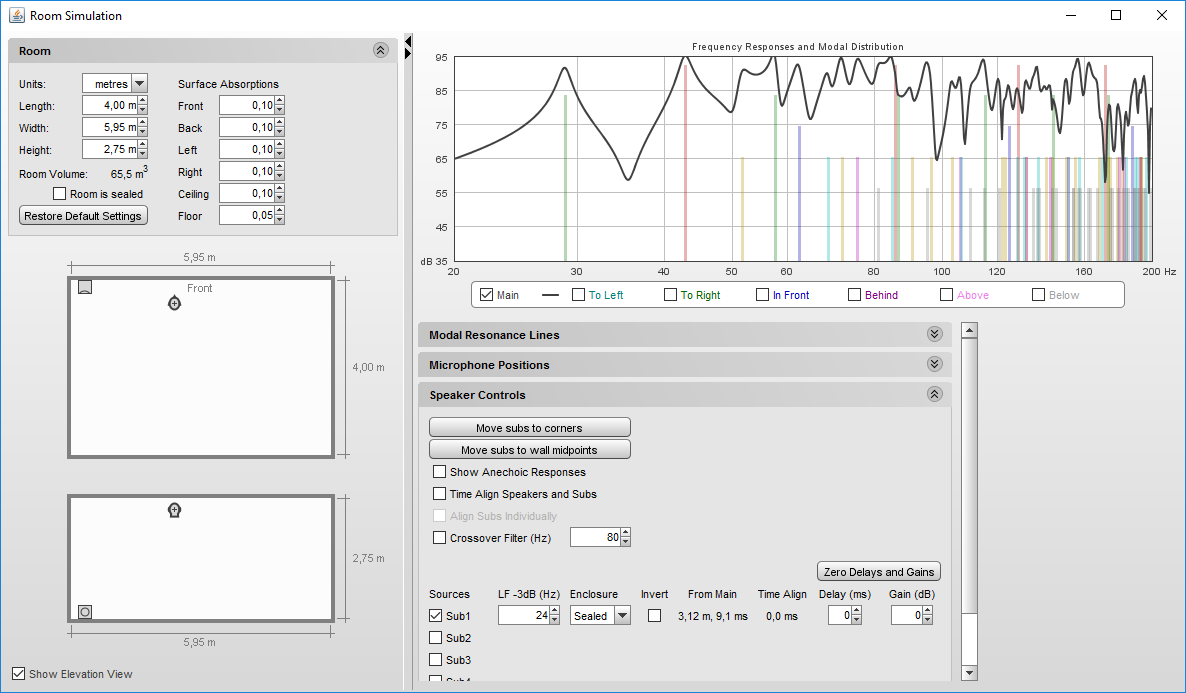Tick the Show Anechoic Responses checkbox
This screenshot has height=693, width=1186.
439,471
